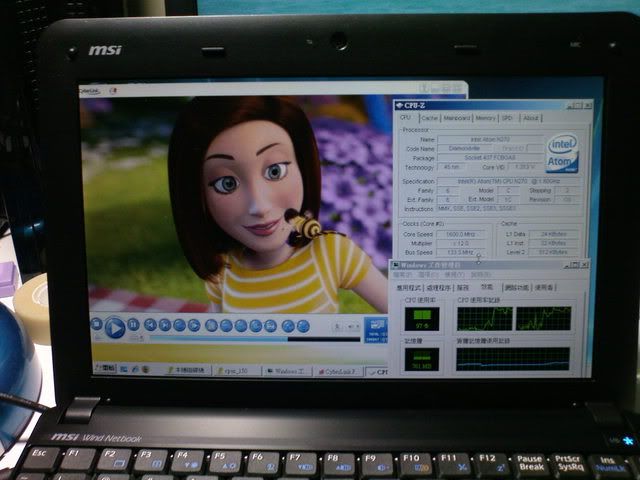This screenshot has width=640, height=480.
Task: Click the CPU-Z title bar icon
Action: [400, 105]
